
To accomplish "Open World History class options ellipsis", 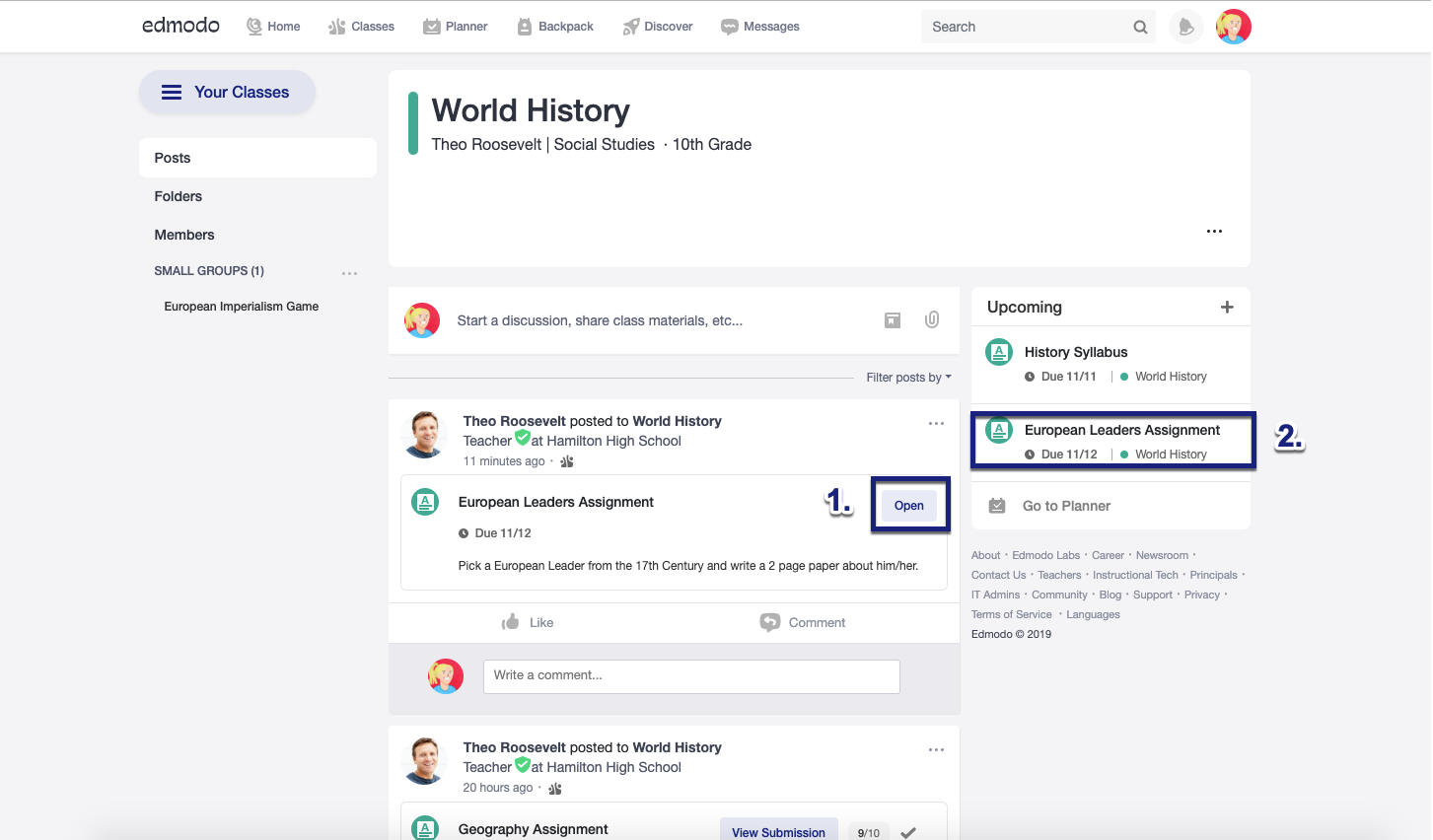I will pos(1214,231).
